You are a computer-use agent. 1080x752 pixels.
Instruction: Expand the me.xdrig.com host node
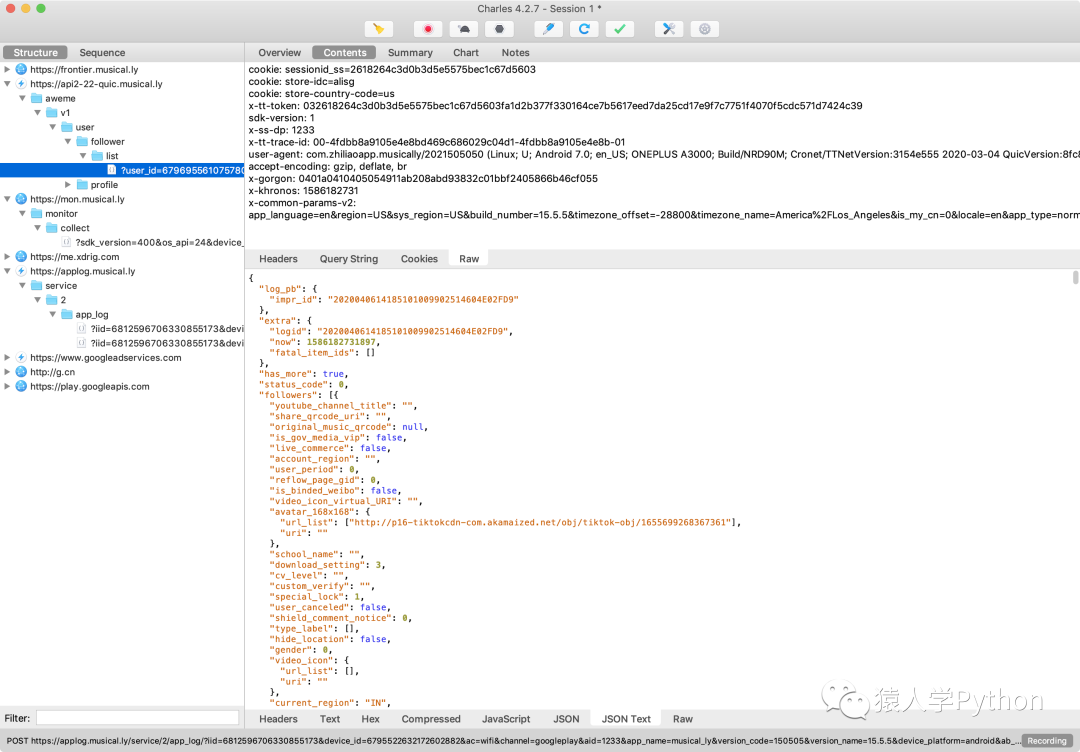(7, 257)
